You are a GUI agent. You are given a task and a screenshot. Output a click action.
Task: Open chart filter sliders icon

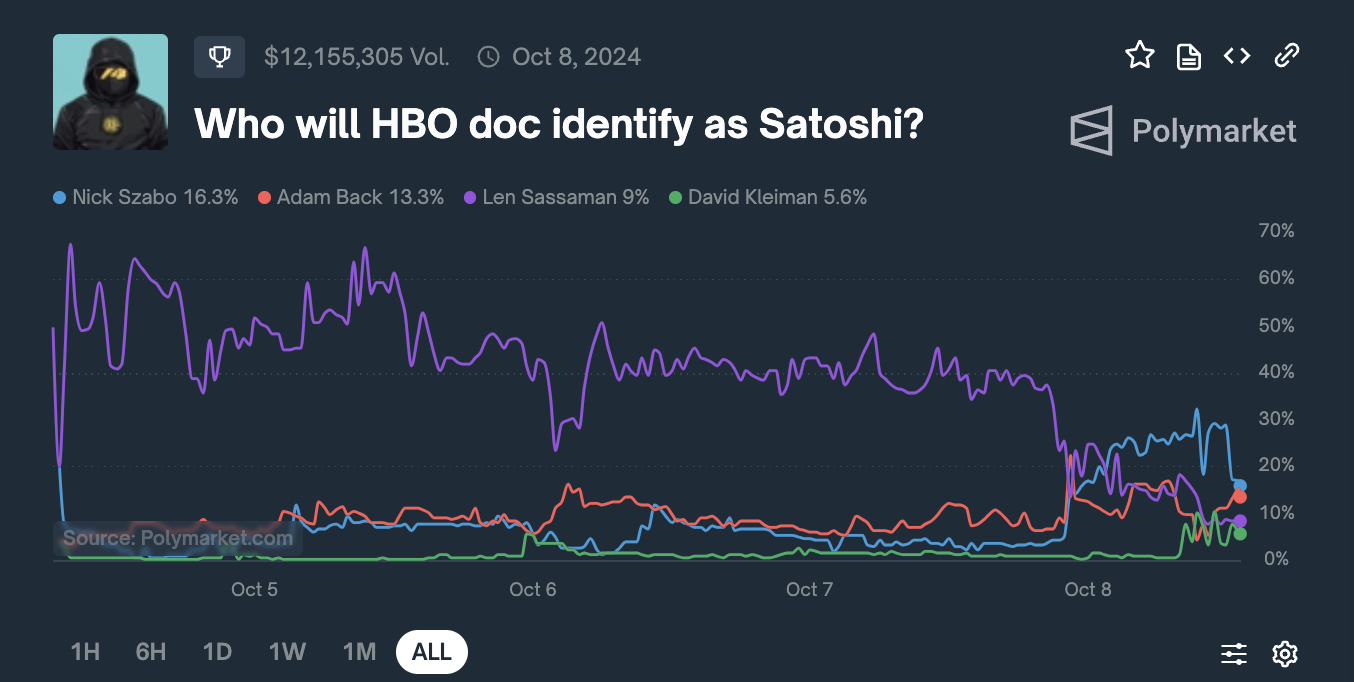click(x=1234, y=654)
